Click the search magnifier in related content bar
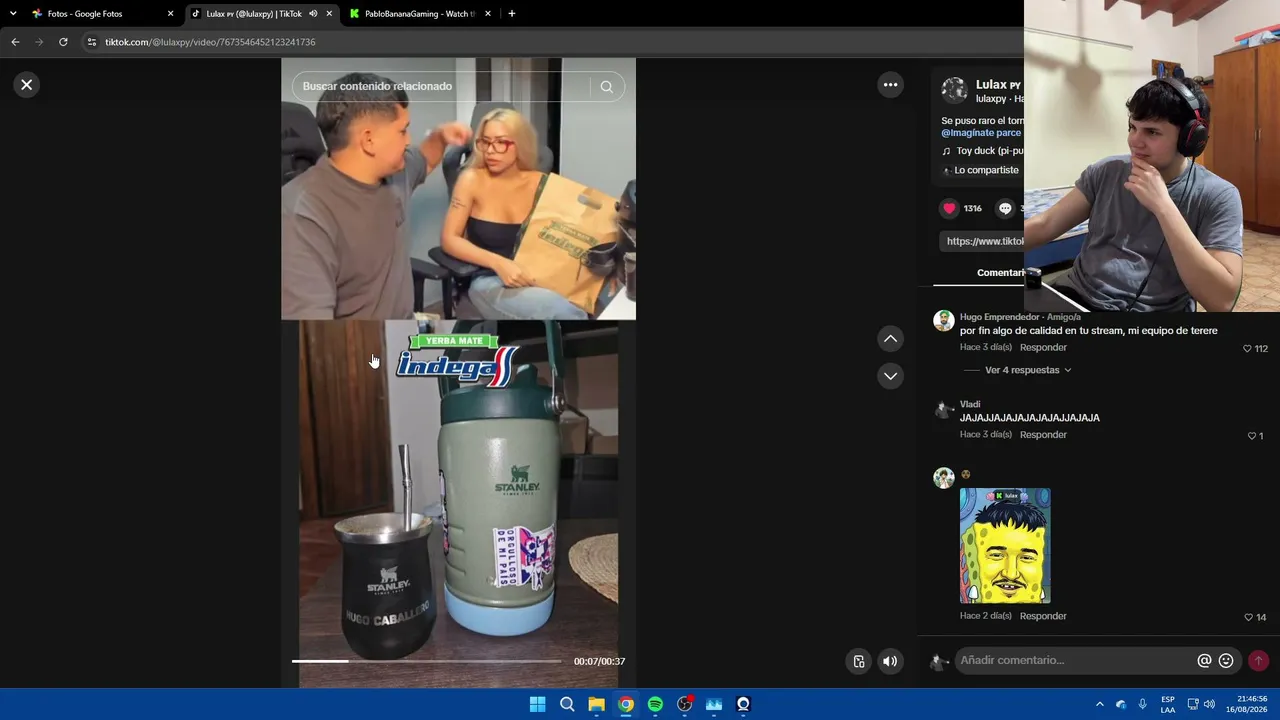The image size is (1280, 720). [606, 86]
